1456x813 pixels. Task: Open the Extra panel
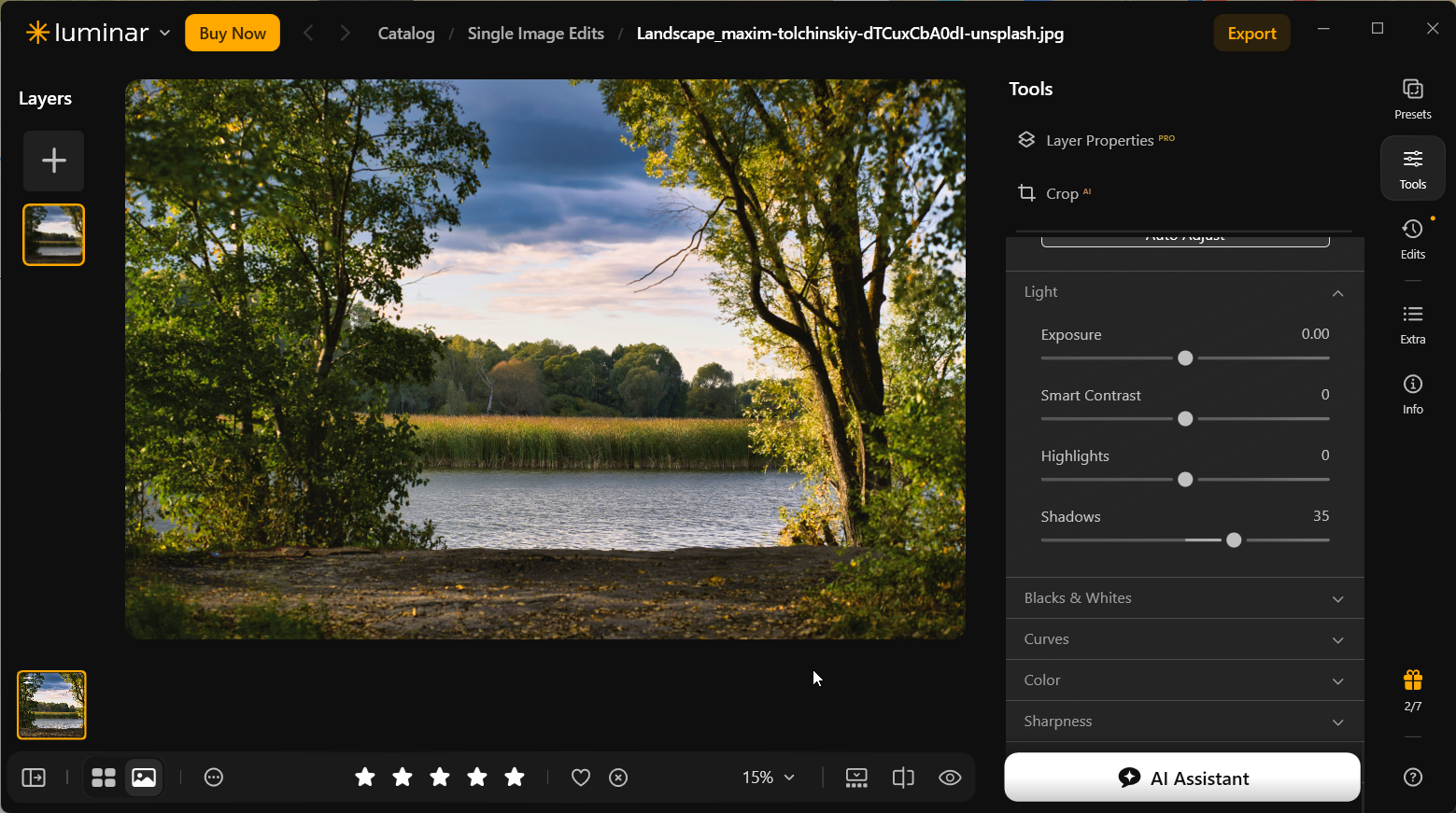(x=1412, y=324)
